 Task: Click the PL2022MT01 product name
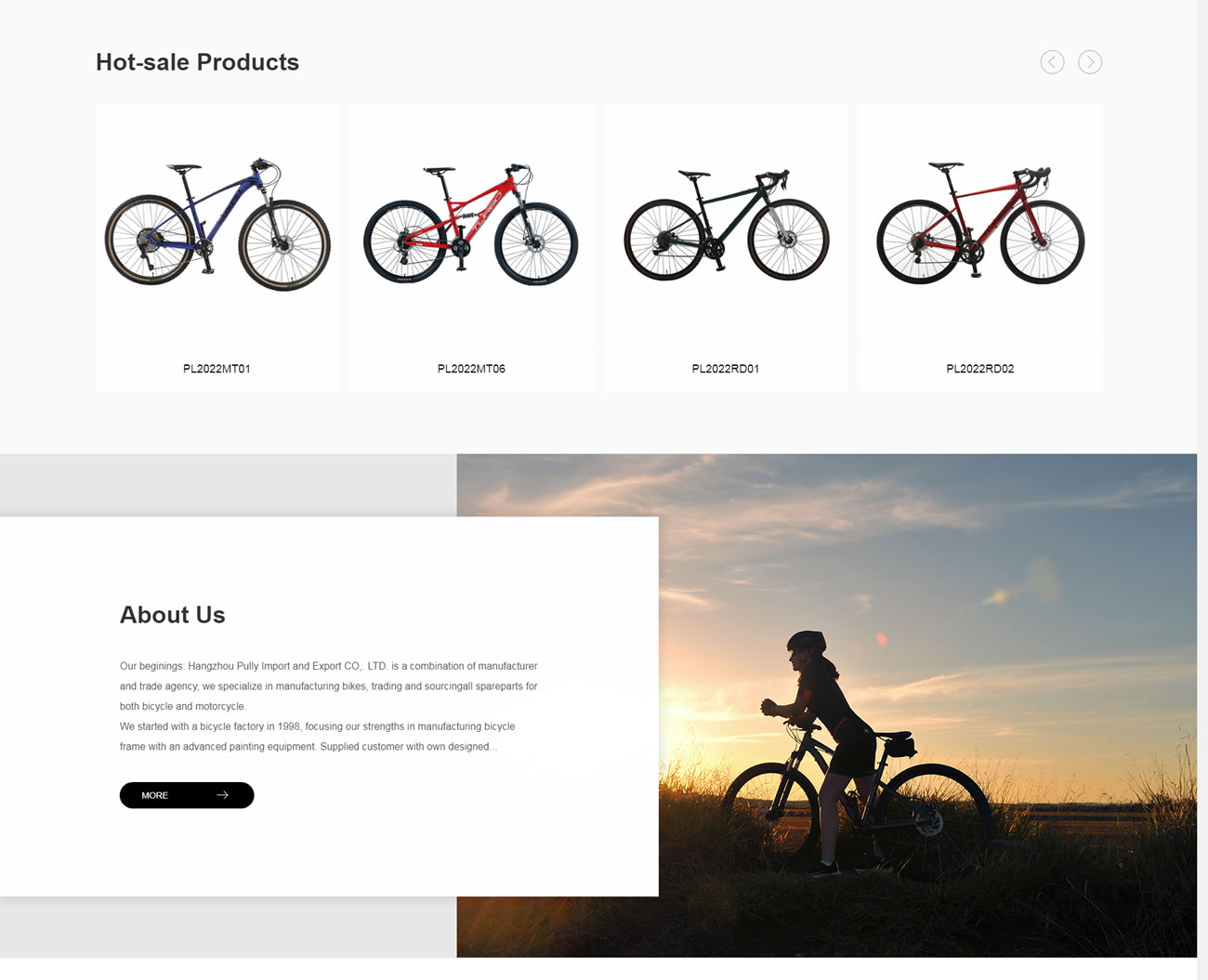click(x=217, y=369)
